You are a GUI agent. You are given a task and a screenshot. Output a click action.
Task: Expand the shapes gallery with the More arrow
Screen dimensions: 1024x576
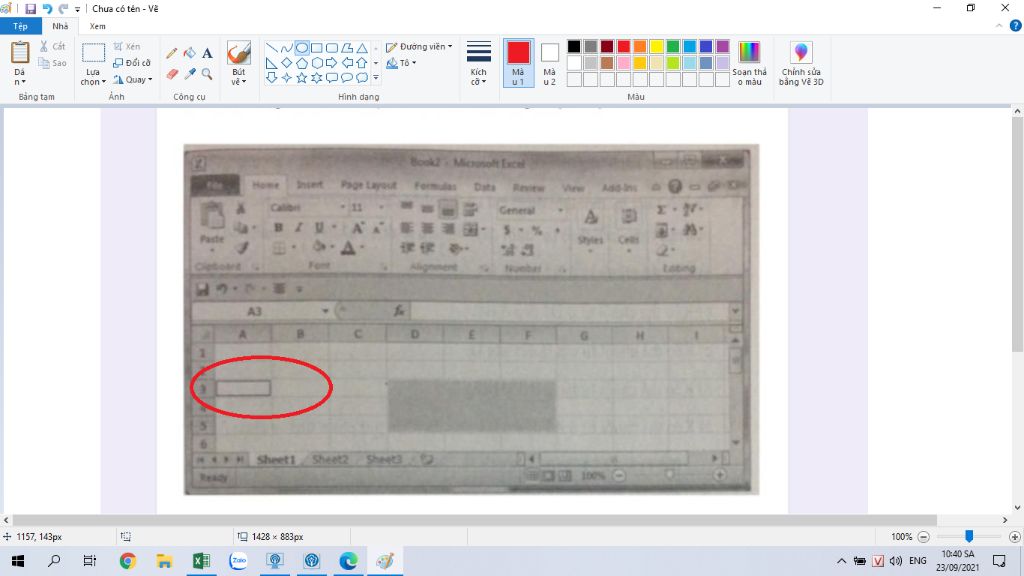pyautogui.click(x=376, y=78)
